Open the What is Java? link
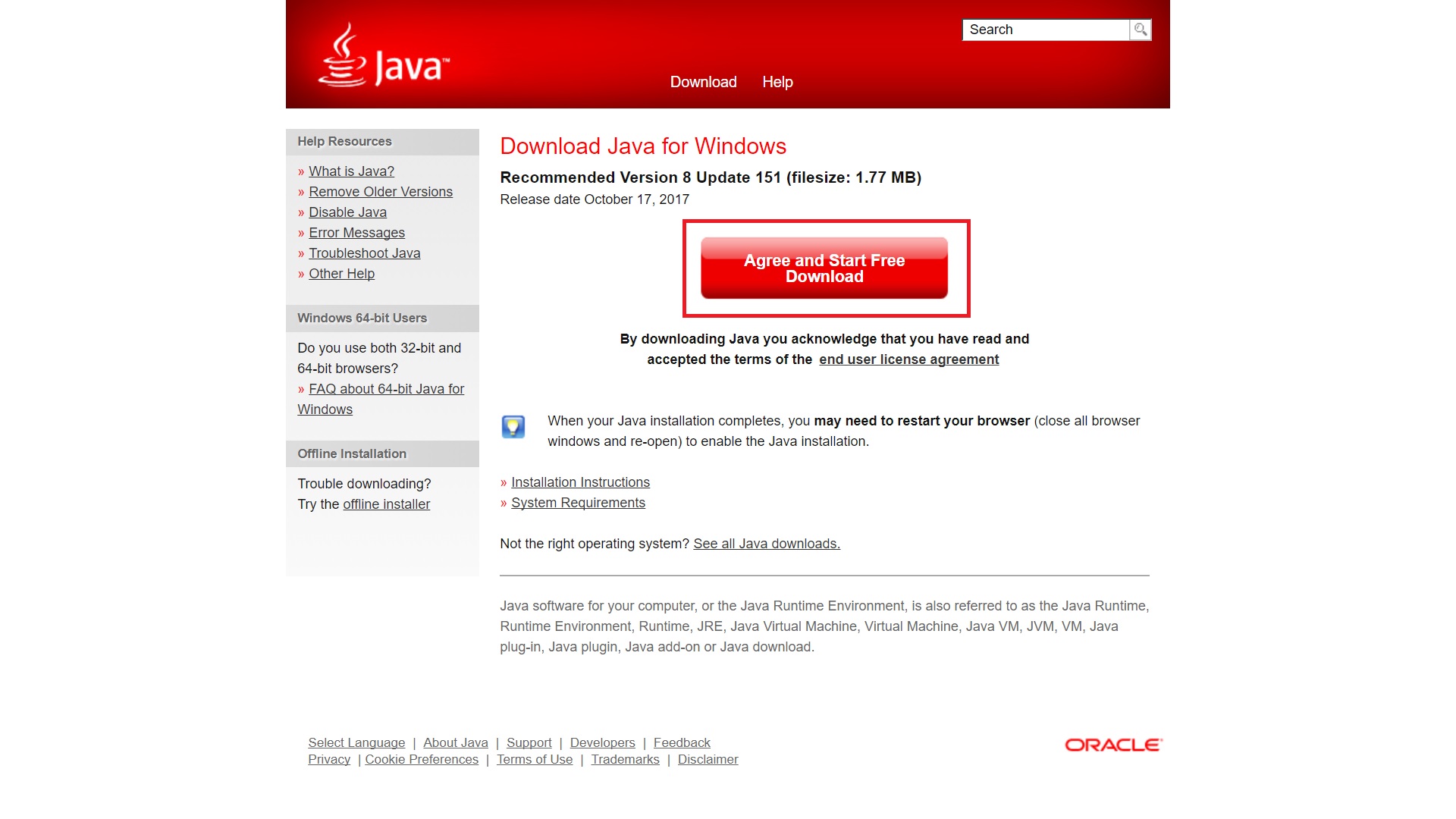The image size is (1456, 819). click(351, 171)
